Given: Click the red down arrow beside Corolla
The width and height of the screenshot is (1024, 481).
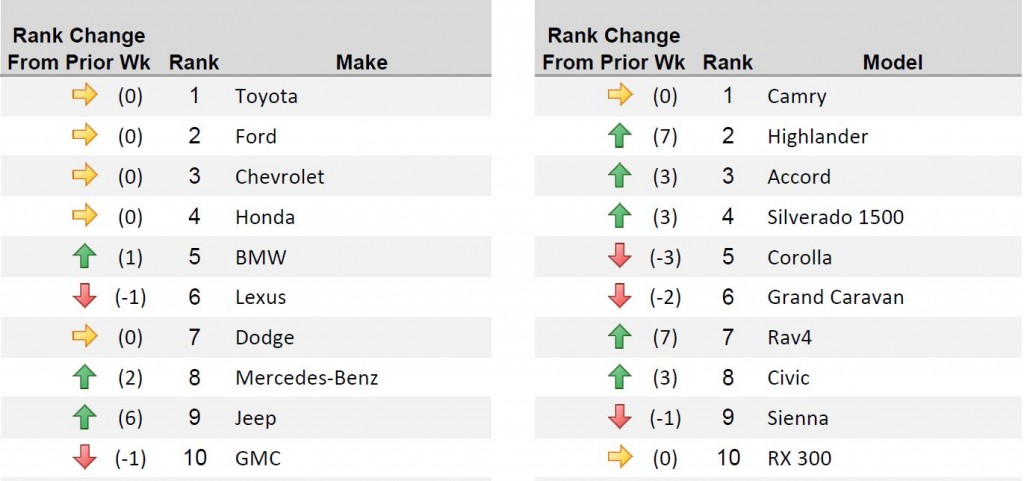Looking at the screenshot, I should click(619, 256).
